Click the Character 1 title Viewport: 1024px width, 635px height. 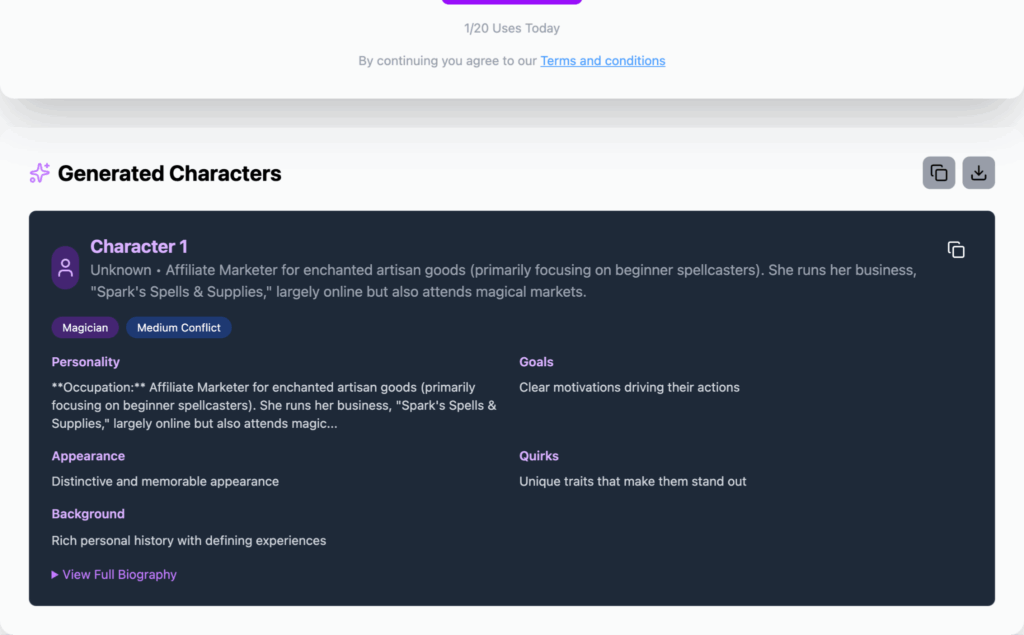click(139, 247)
